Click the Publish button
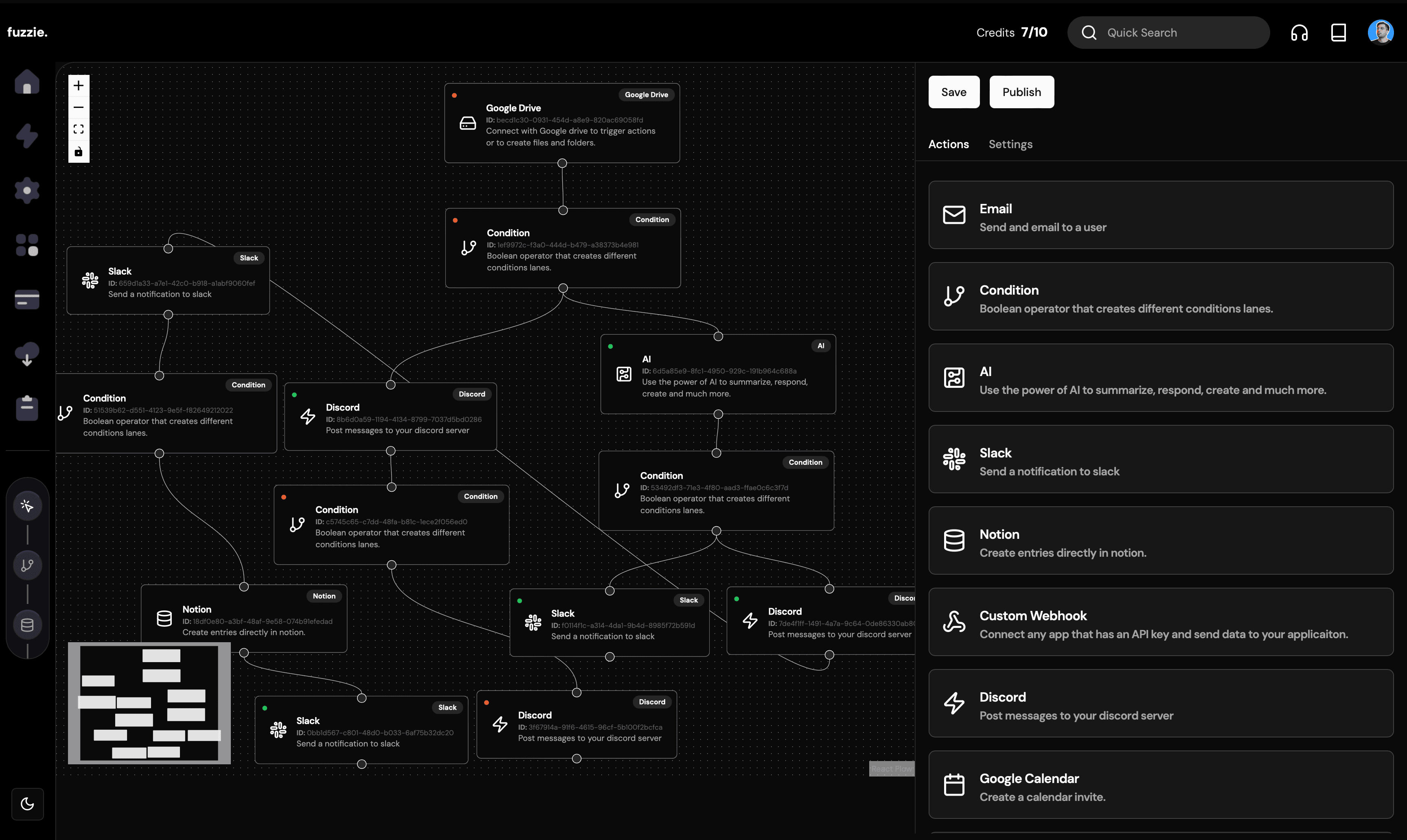 coord(1021,92)
